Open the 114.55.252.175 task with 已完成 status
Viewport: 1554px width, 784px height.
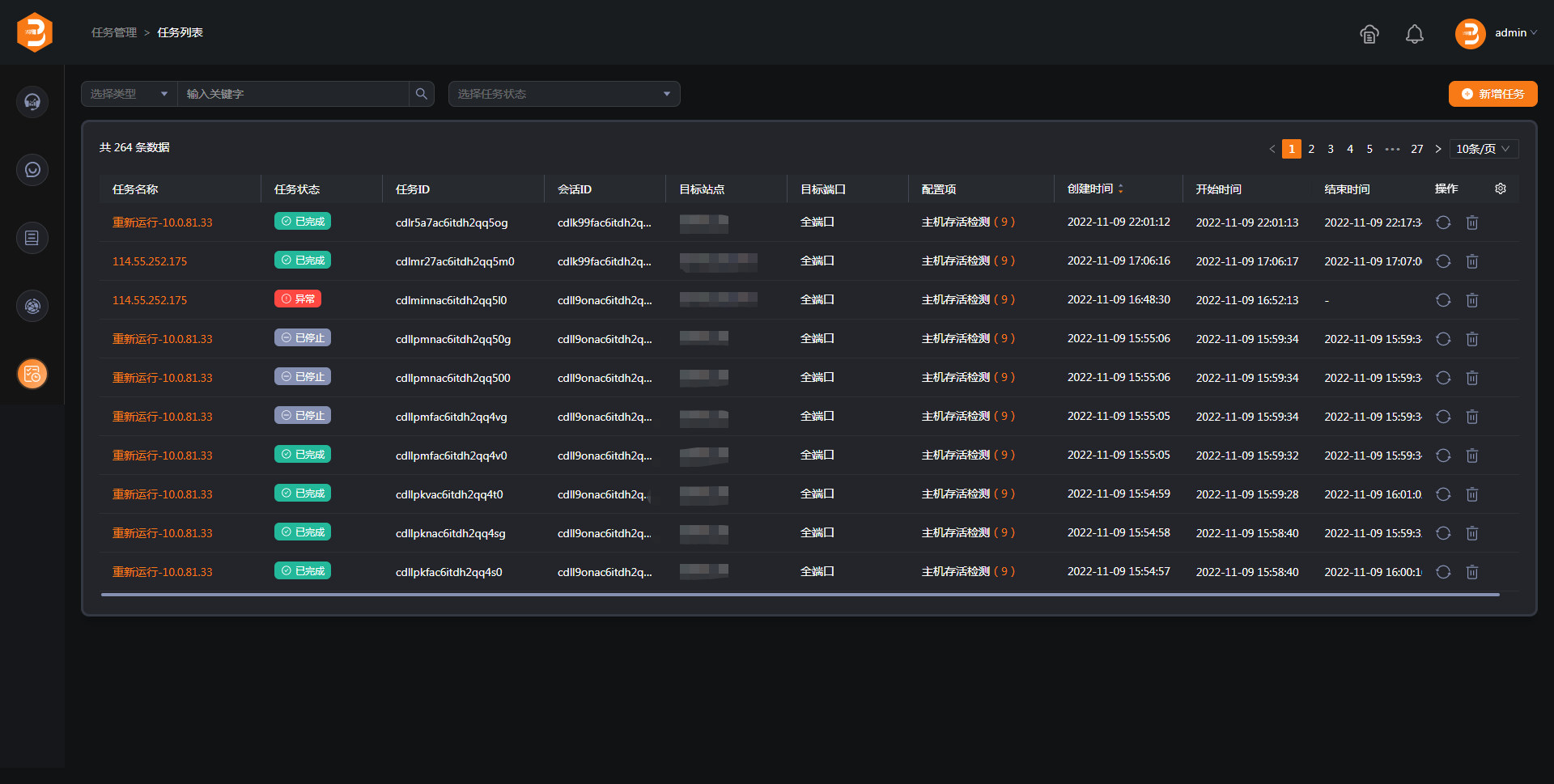tap(150, 261)
